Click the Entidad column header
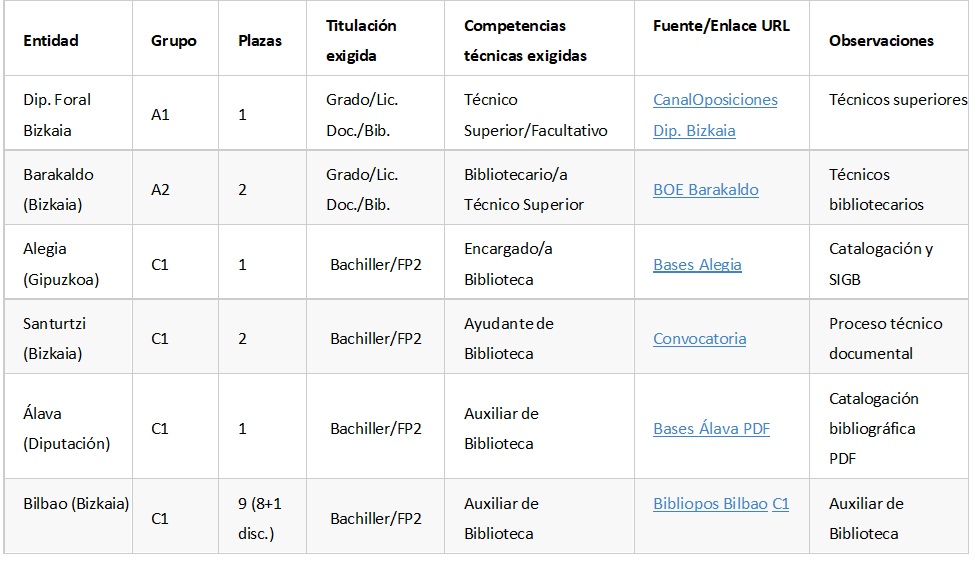 (x=51, y=41)
